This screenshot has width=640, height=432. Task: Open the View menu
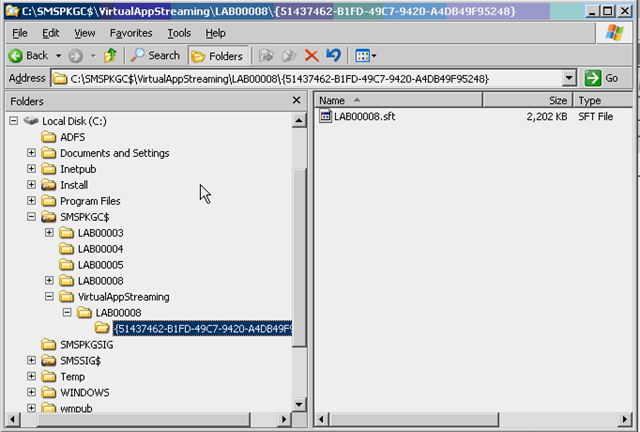[84, 33]
